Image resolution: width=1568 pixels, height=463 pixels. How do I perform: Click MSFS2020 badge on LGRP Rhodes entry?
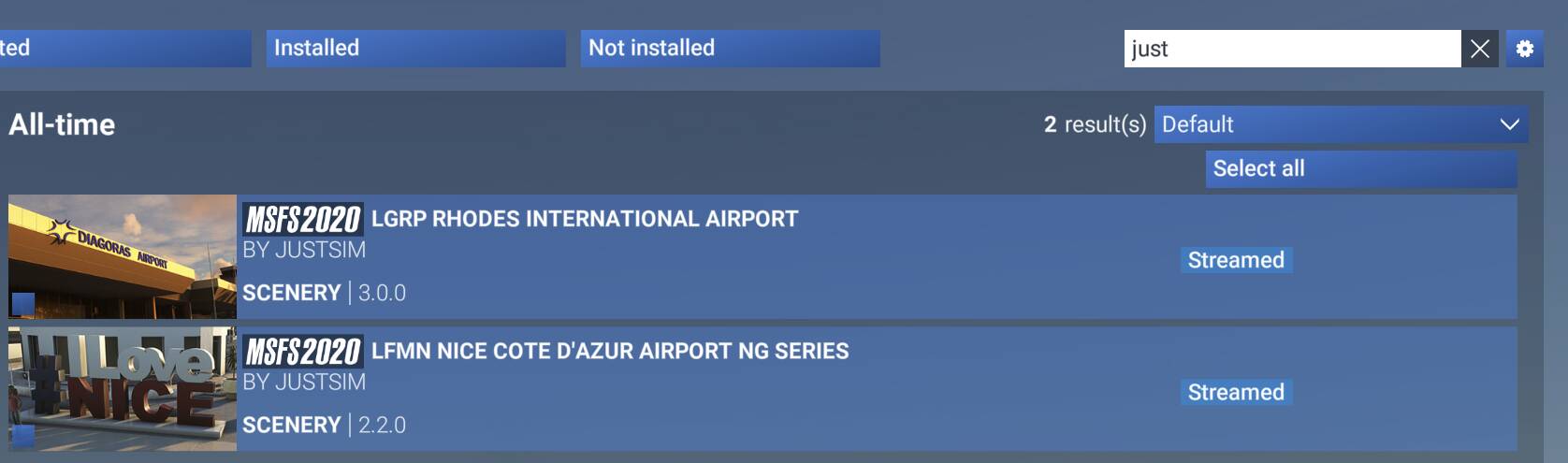[x=302, y=220]
